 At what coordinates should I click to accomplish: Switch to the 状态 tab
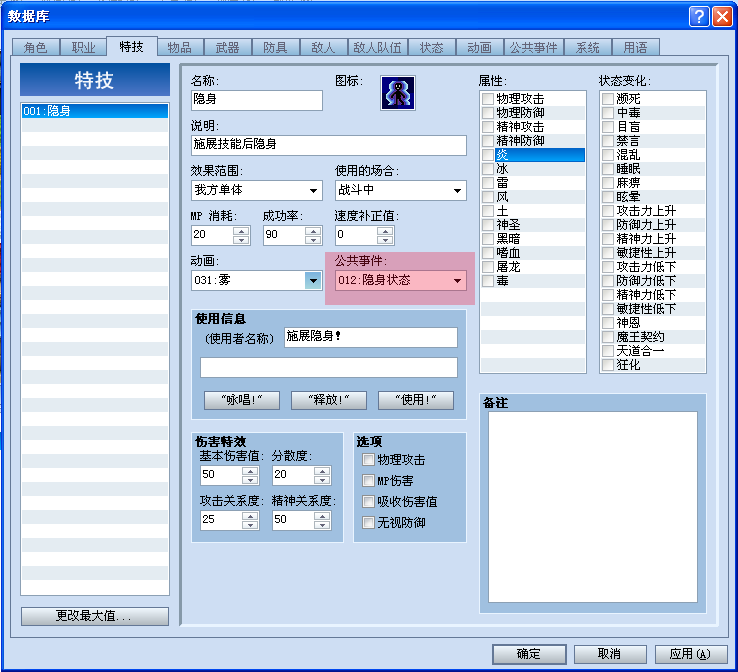[x=432, y=48]
